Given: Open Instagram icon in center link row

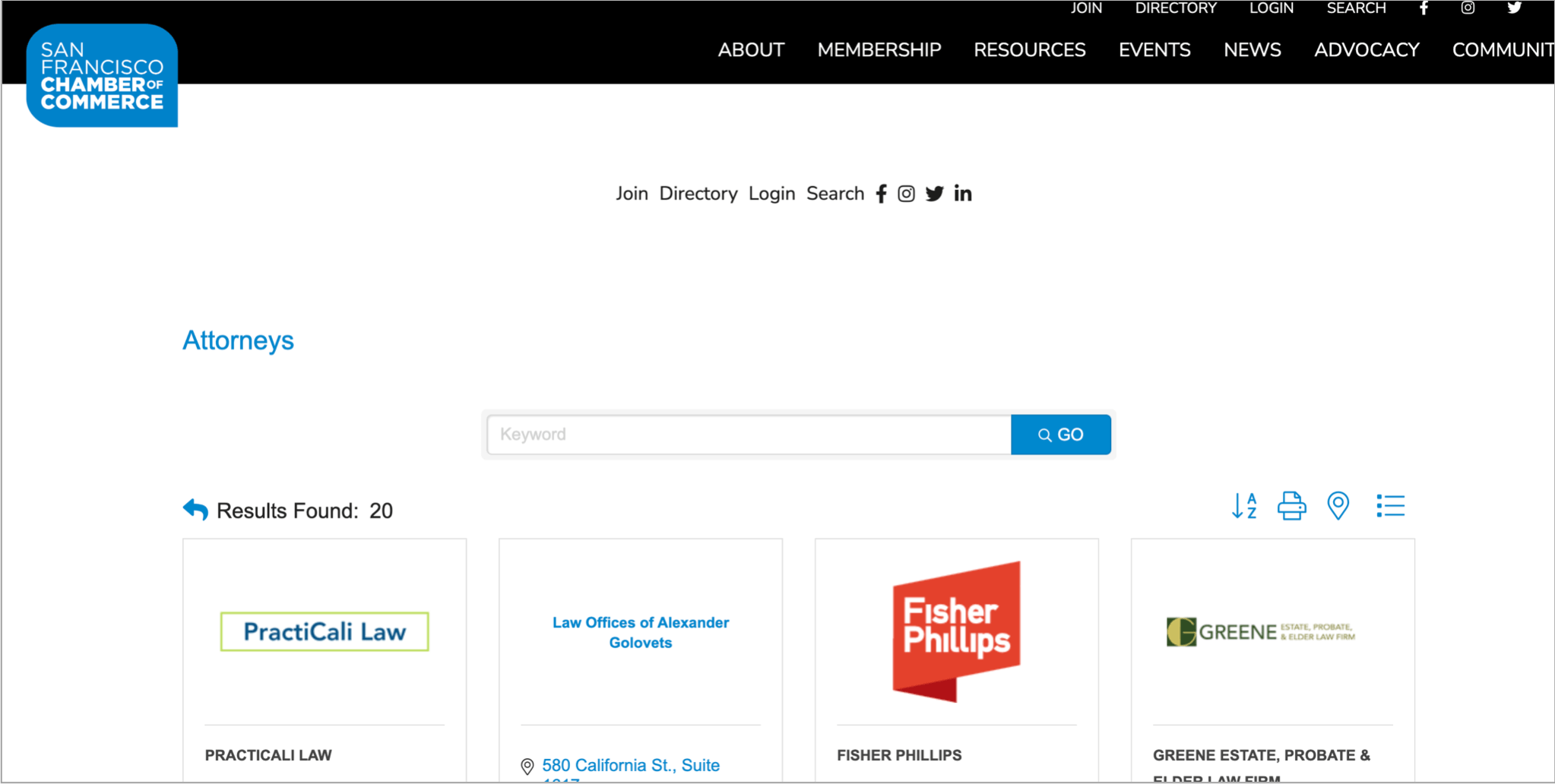Looking at the screenshot, I should point(906,194).
